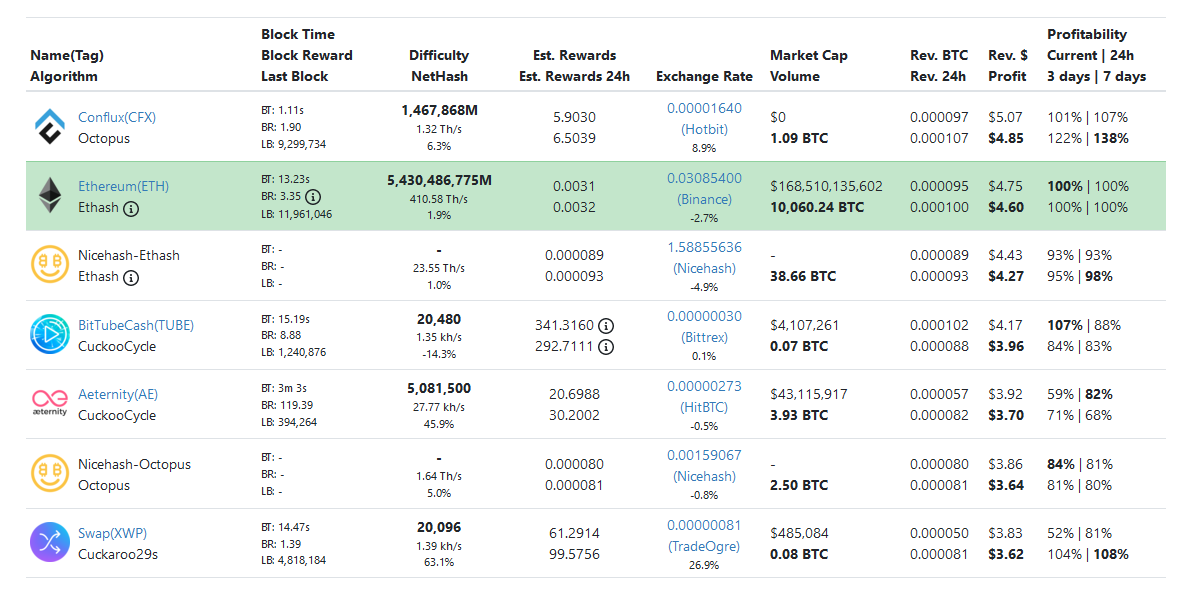
Task: Click the Exchange Rate column header
Action: [704, 77]
